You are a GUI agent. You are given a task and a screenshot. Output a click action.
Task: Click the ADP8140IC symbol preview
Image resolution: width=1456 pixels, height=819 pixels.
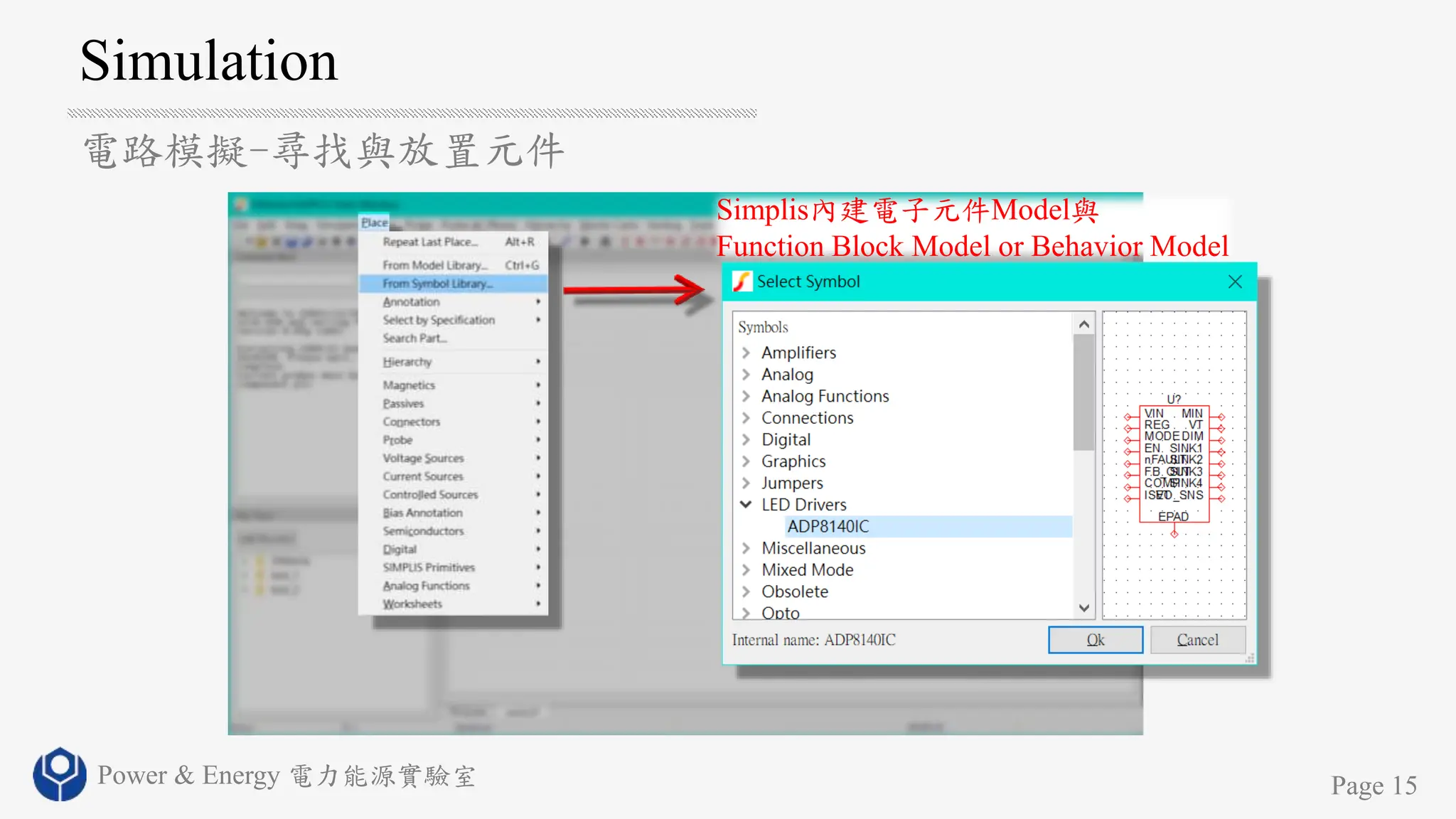(x=1174, y=462)
